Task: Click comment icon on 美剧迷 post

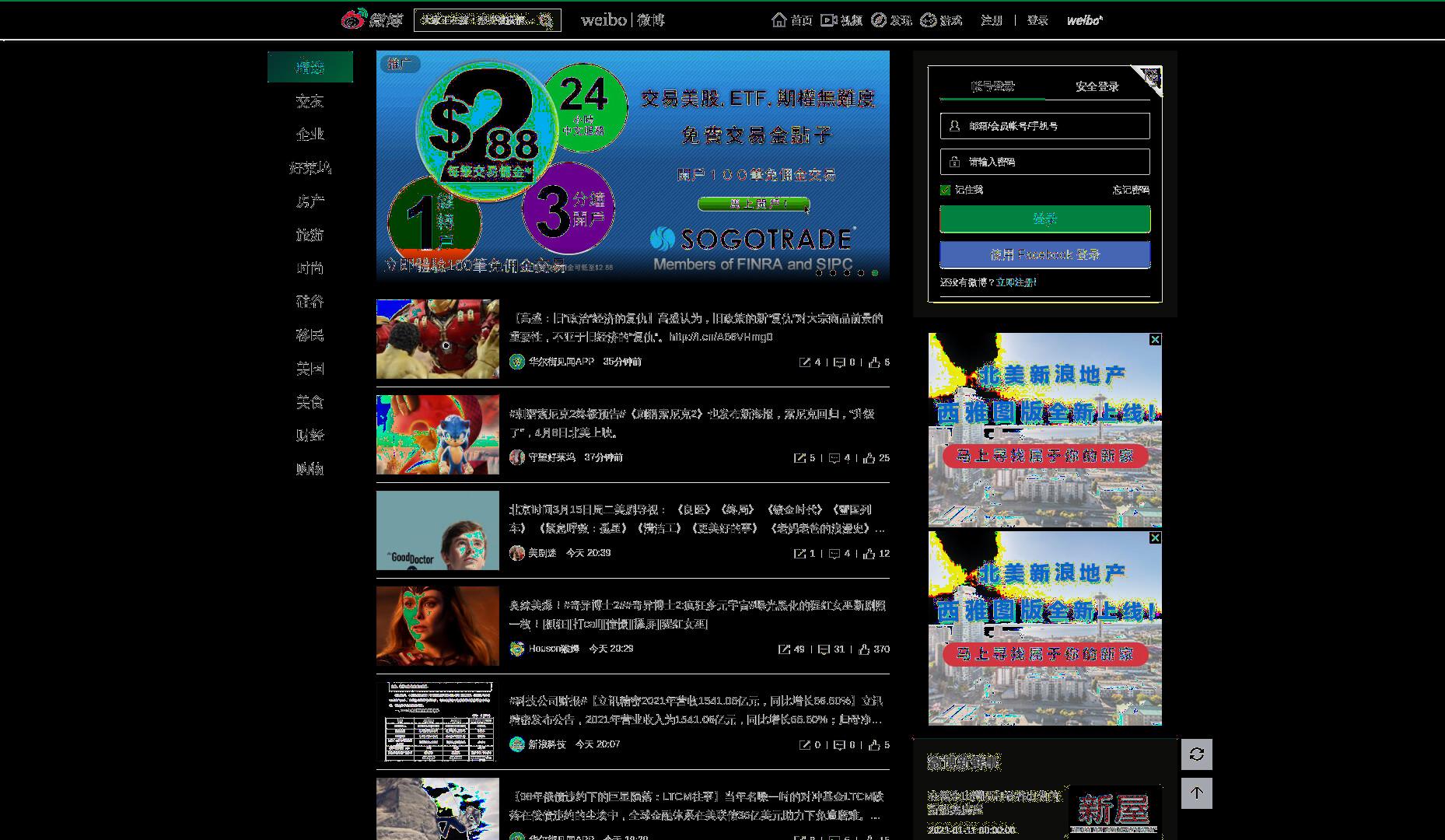Action: click(834, 554)
